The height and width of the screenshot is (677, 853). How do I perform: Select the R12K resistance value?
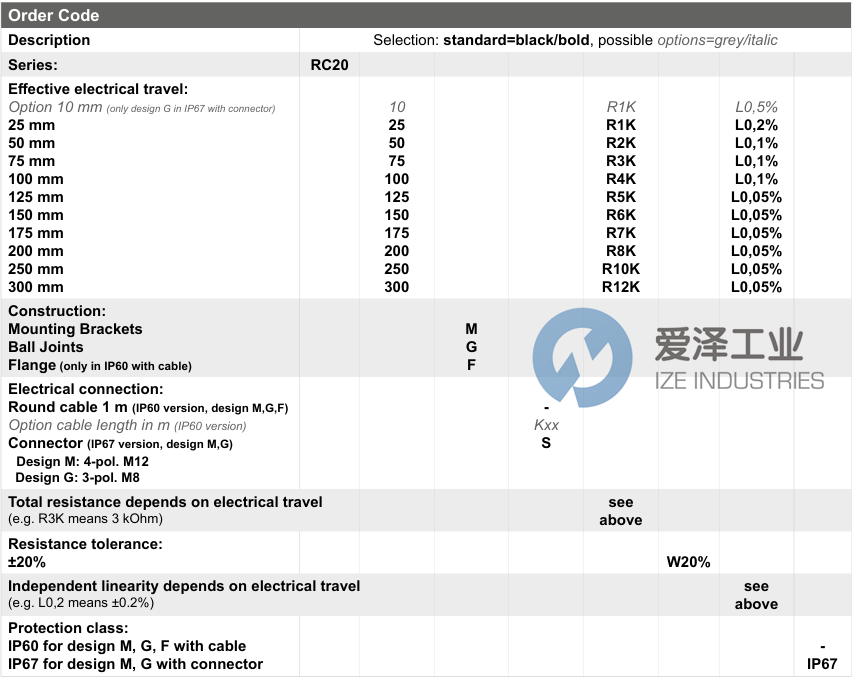pos(620,287)
